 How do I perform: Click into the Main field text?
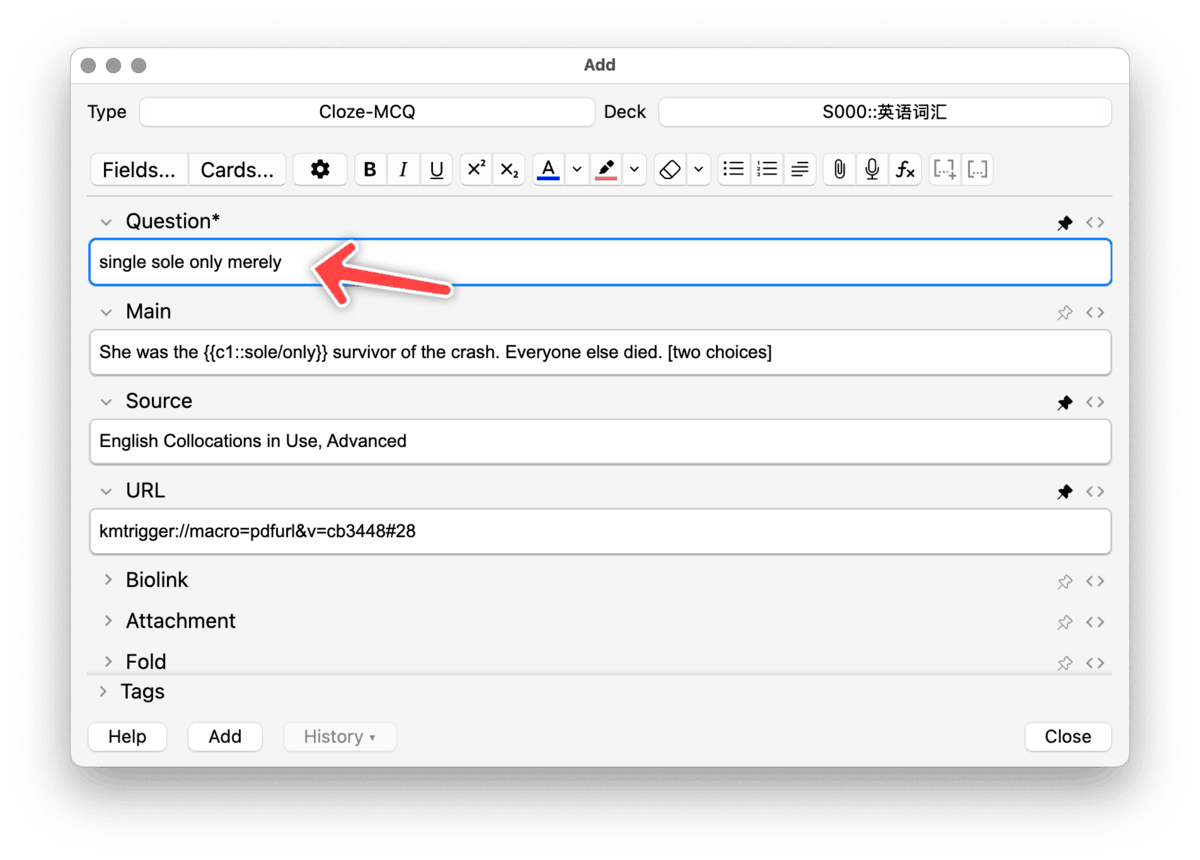600,352
